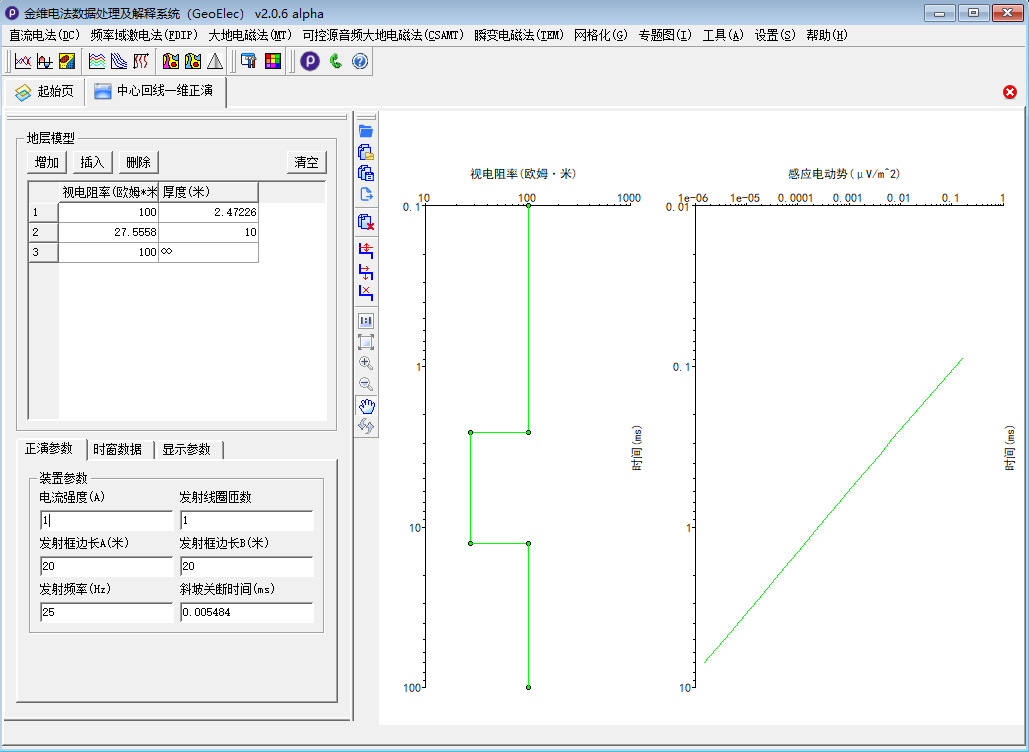Click the 发射框边长A(米) input field
This screenshot has width=1029, height=752.
[x=106, y=566]
